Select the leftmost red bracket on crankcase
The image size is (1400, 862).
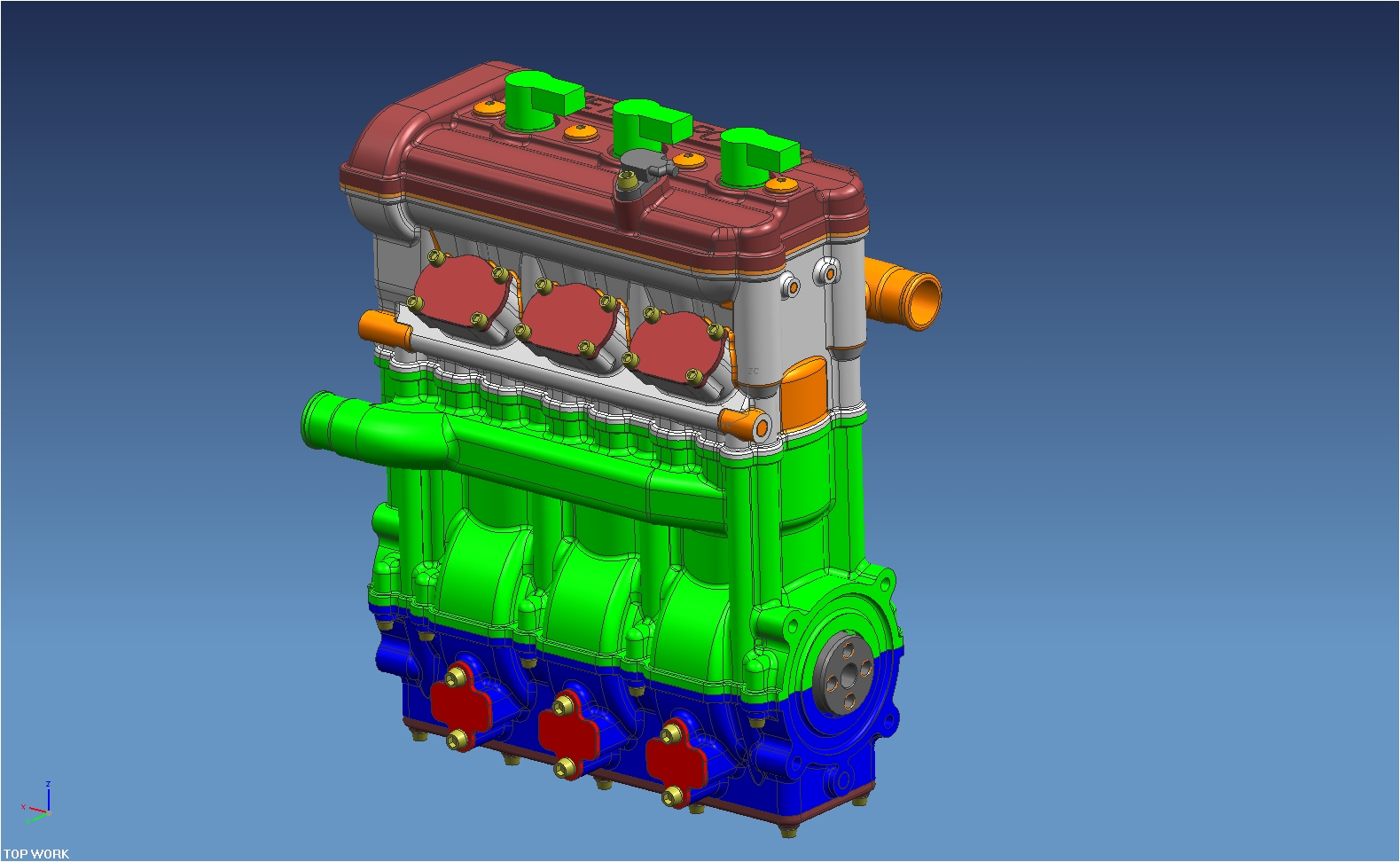tap(459, 704)
